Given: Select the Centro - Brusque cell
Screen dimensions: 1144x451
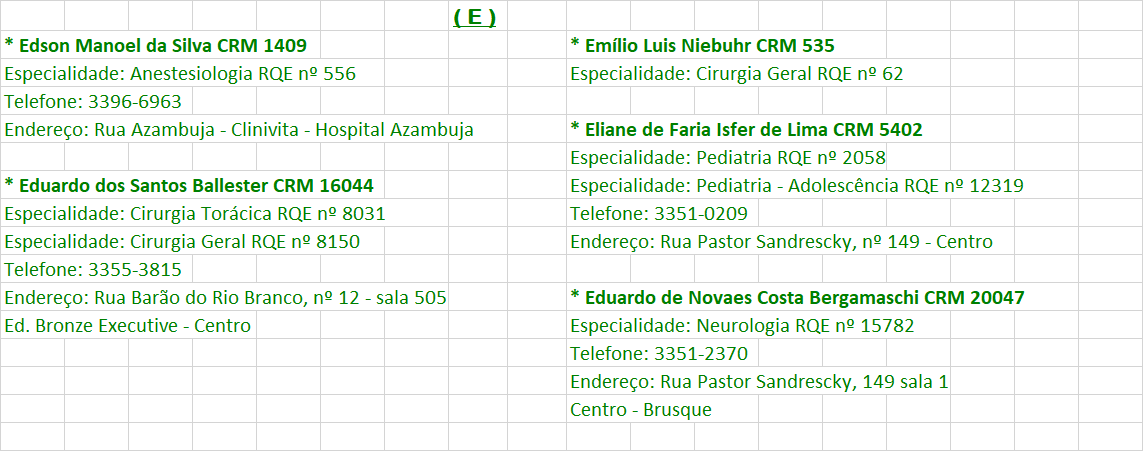Looking at the screenshot, I should 641,410.
